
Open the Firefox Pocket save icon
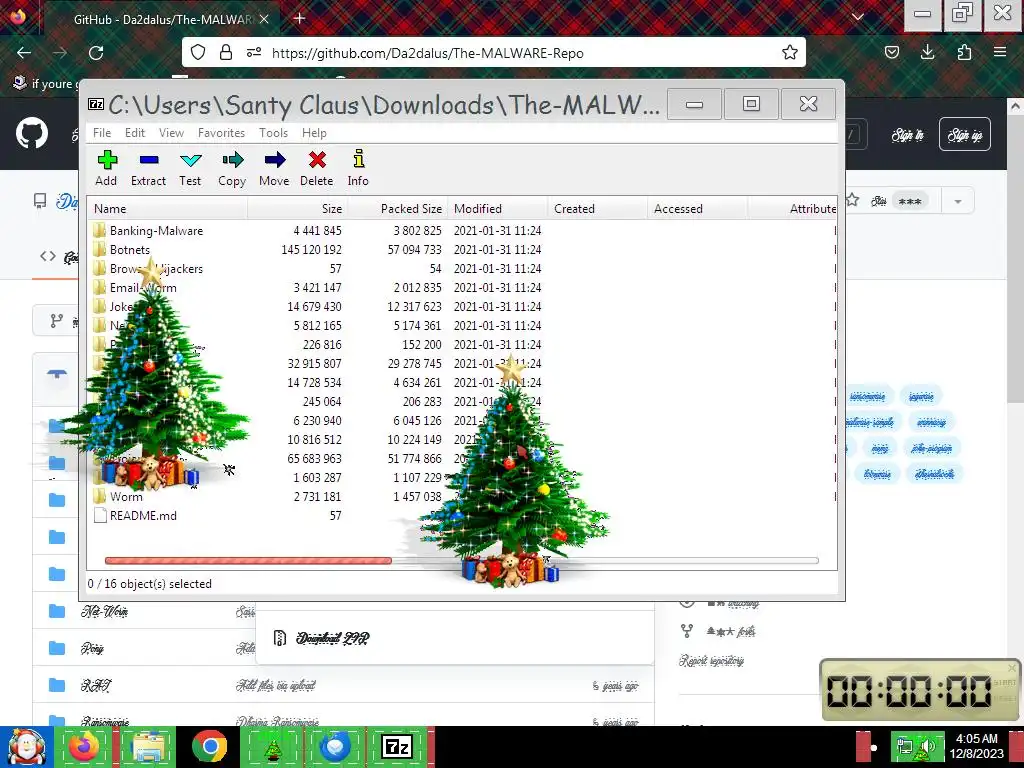pos(891,52)
